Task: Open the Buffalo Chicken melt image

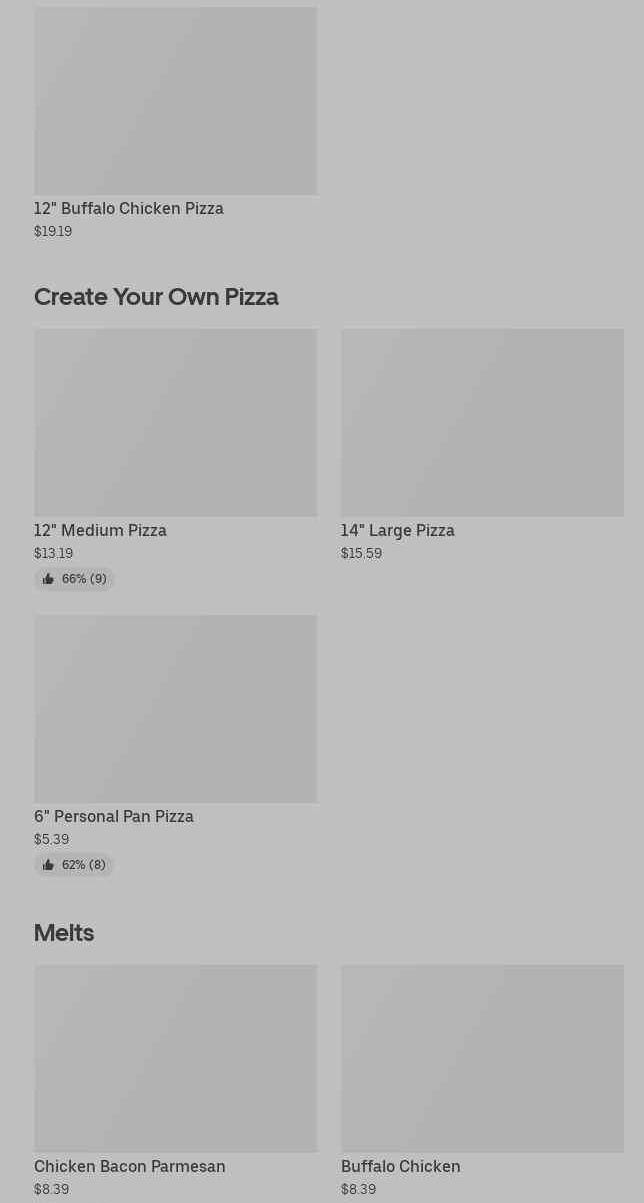Action: click(482, 1058)
